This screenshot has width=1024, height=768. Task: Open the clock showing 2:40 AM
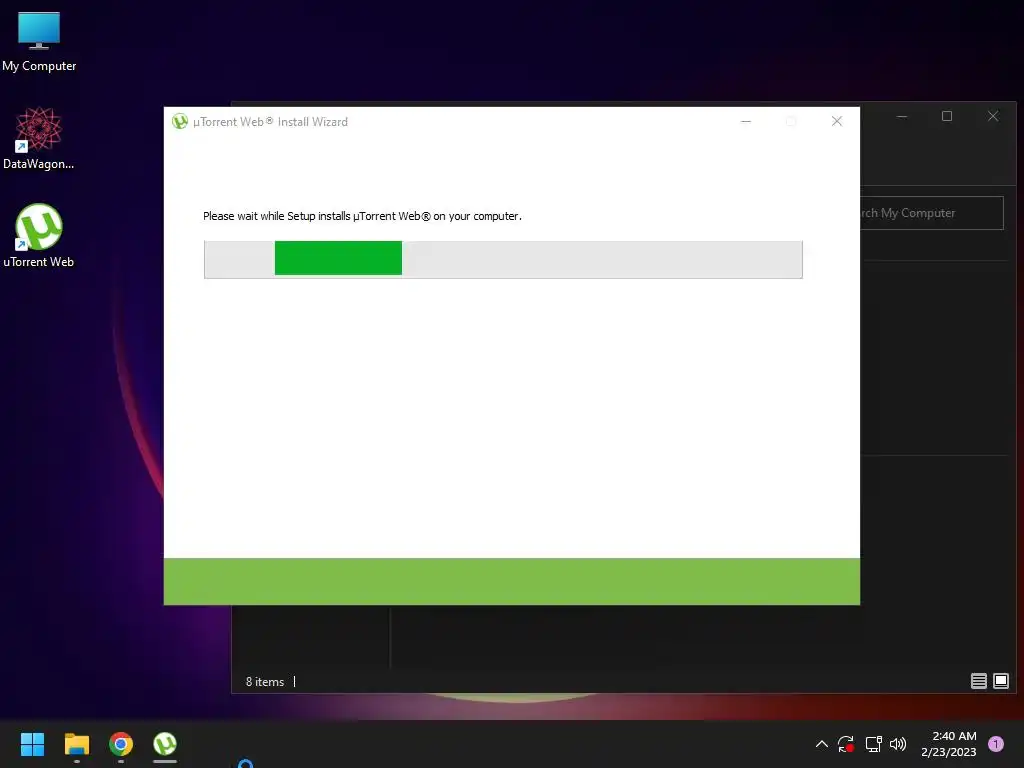(x=948, y=744)
